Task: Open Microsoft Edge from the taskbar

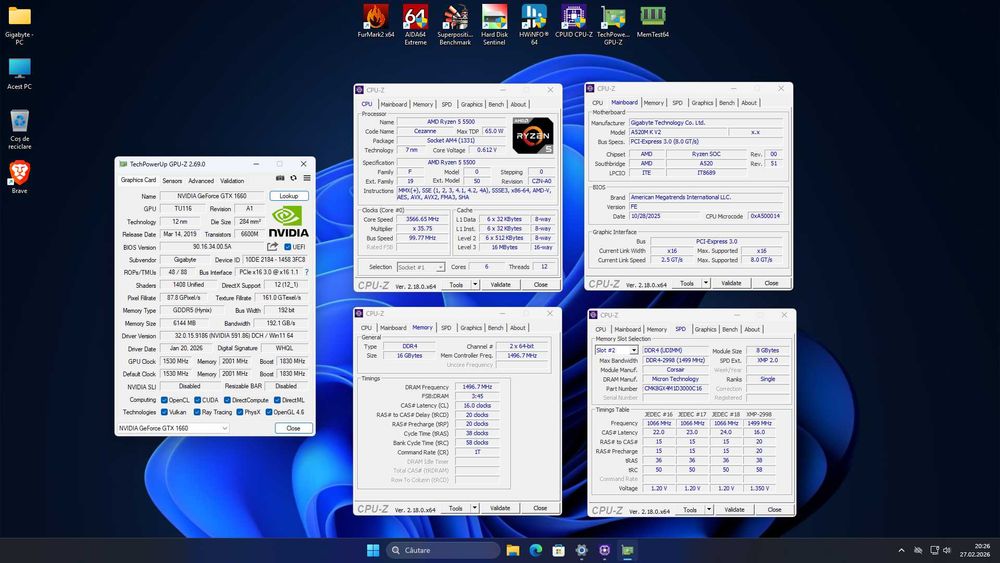Action: tap(536, 550)
